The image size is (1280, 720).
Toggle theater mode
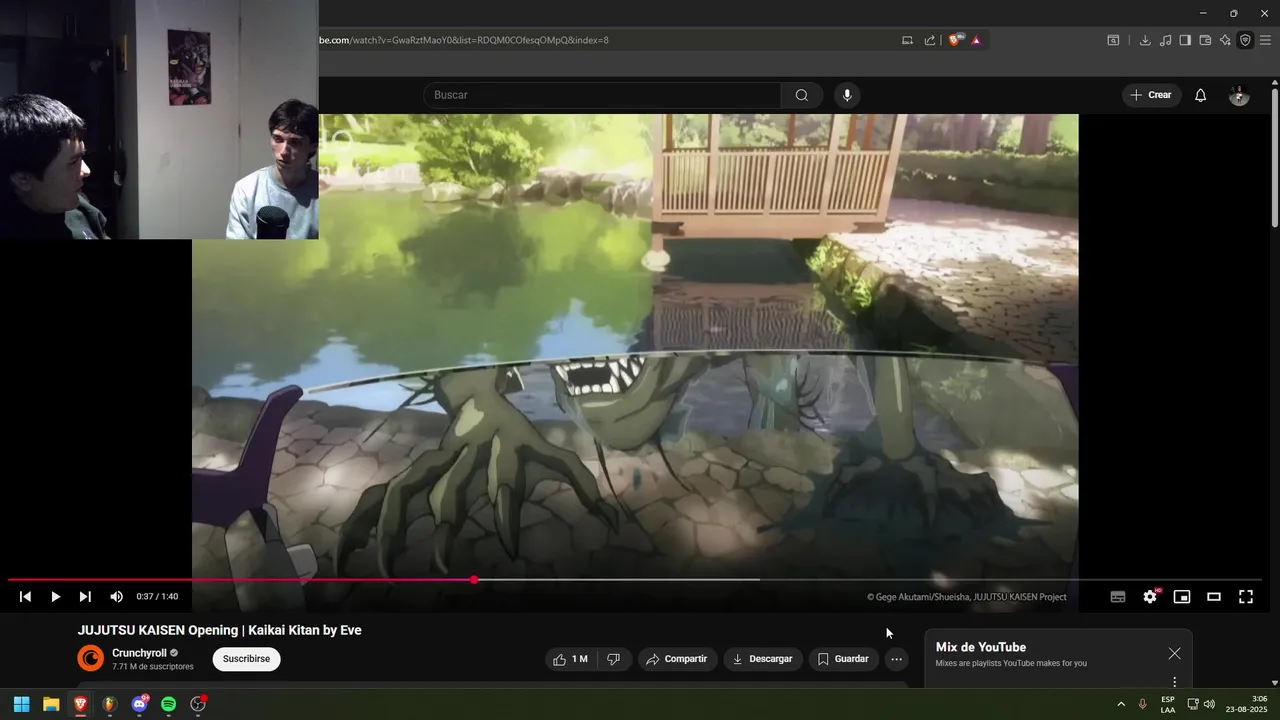click(1214, 597)
